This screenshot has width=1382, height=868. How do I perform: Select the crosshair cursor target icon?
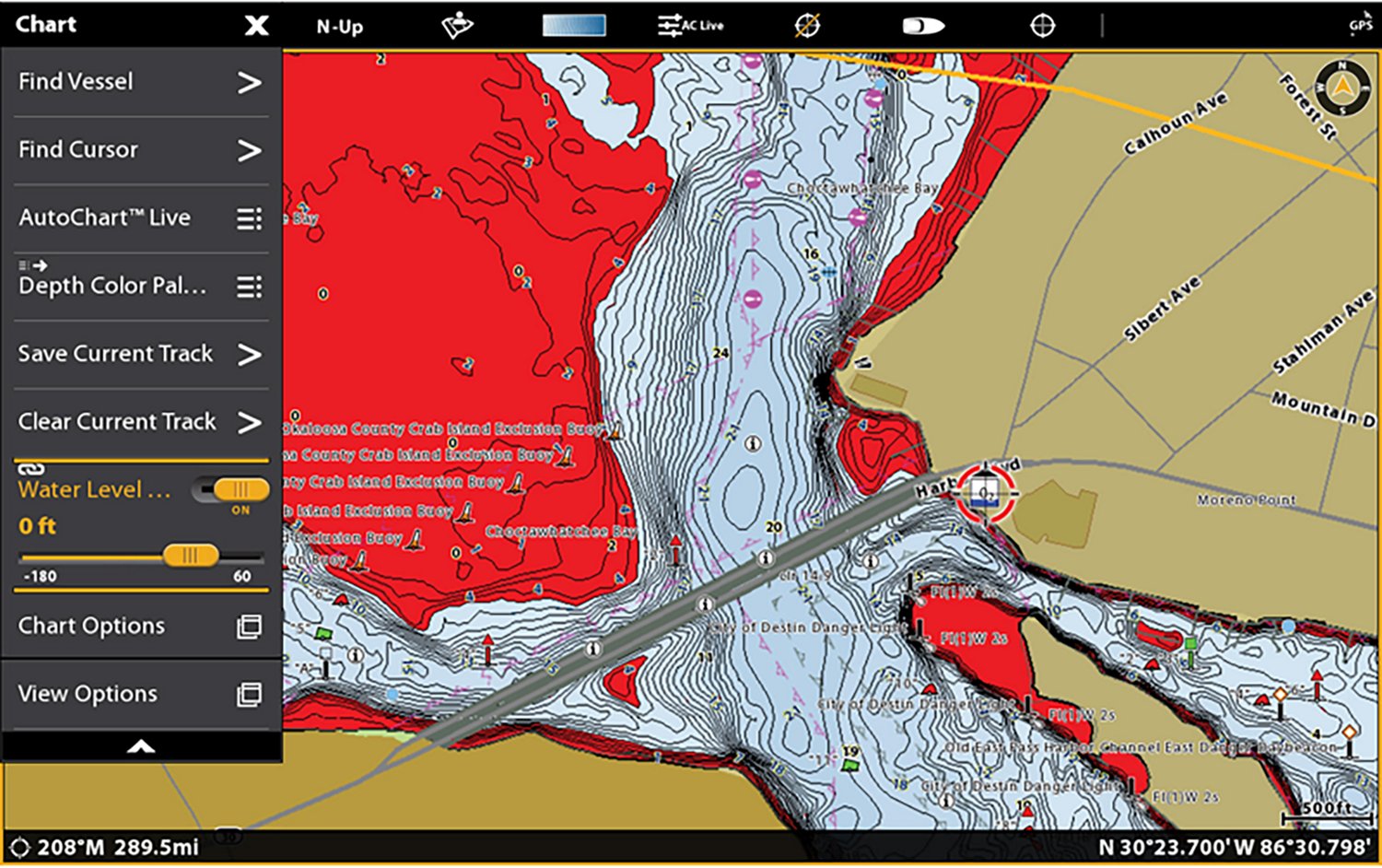pyautogui.click(x=1042, y=25)
